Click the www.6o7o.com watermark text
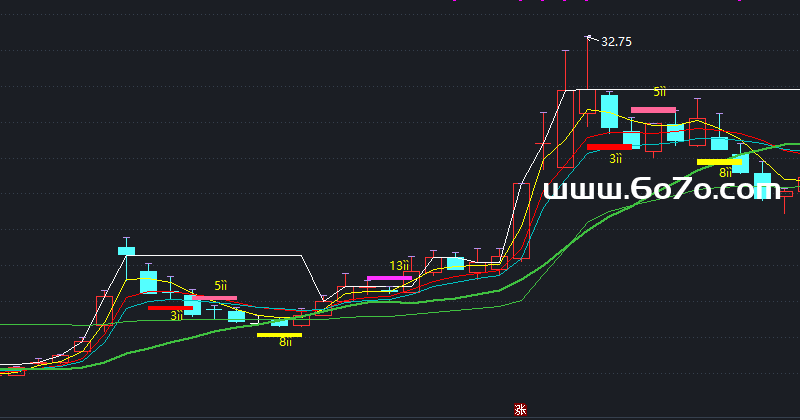The height and width of the screenshot is (420, 800). coord(654,190)
